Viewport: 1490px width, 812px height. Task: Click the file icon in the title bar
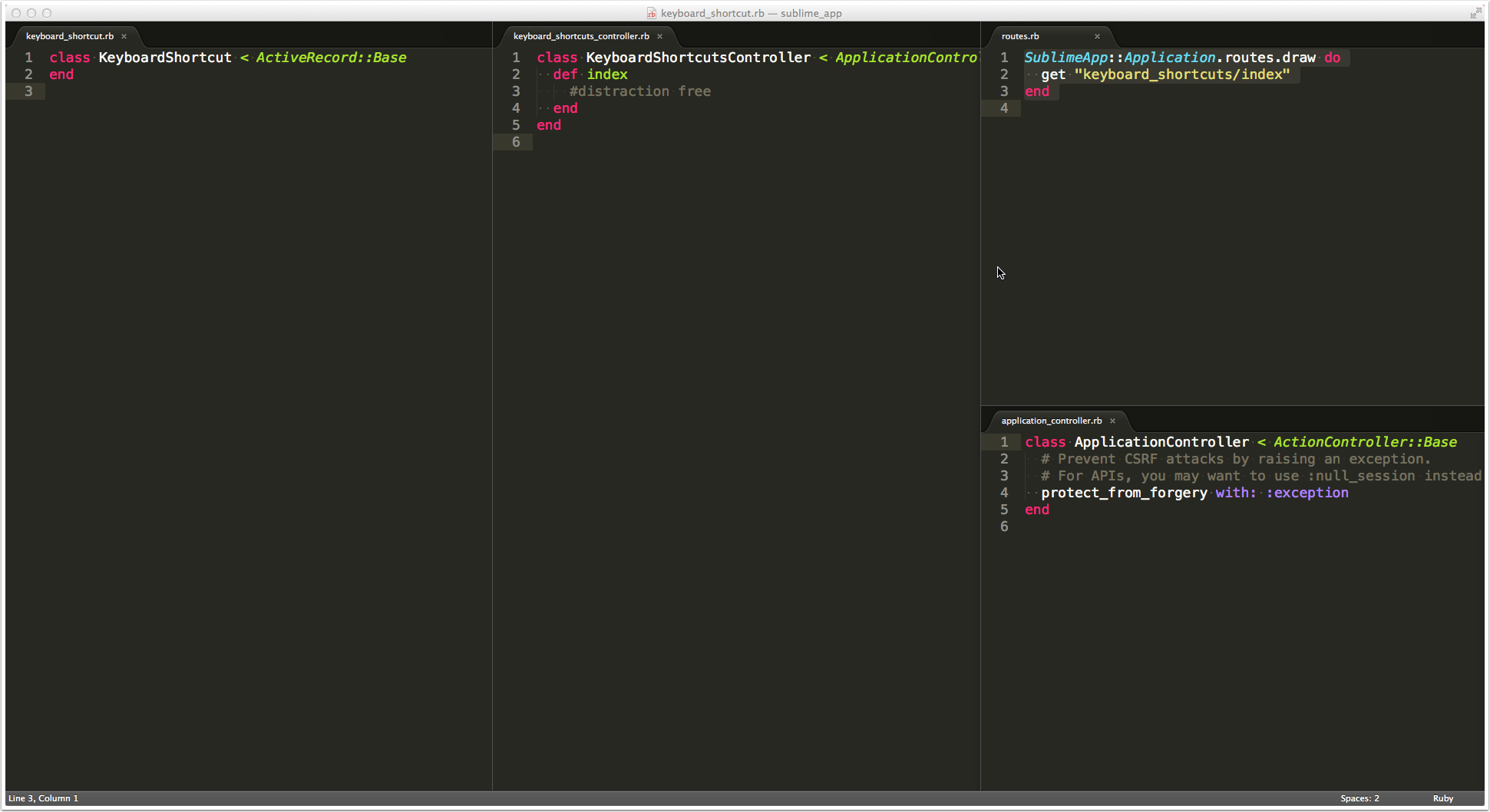click(x=651, y=13)
